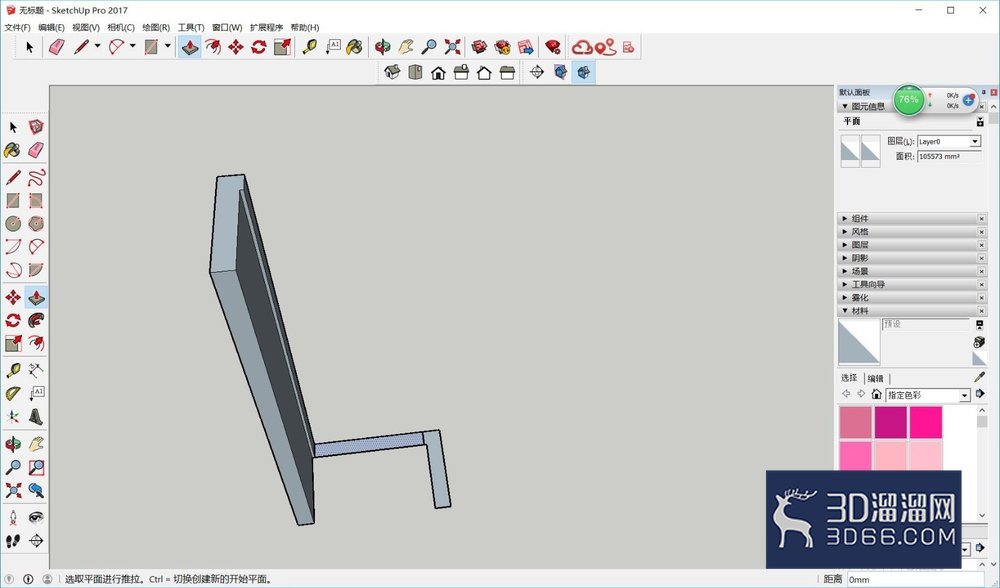The width and height of the screenshot is (1000, 588).
Task: Click the eyedropper sample paint icon
Action: (980, 377)
